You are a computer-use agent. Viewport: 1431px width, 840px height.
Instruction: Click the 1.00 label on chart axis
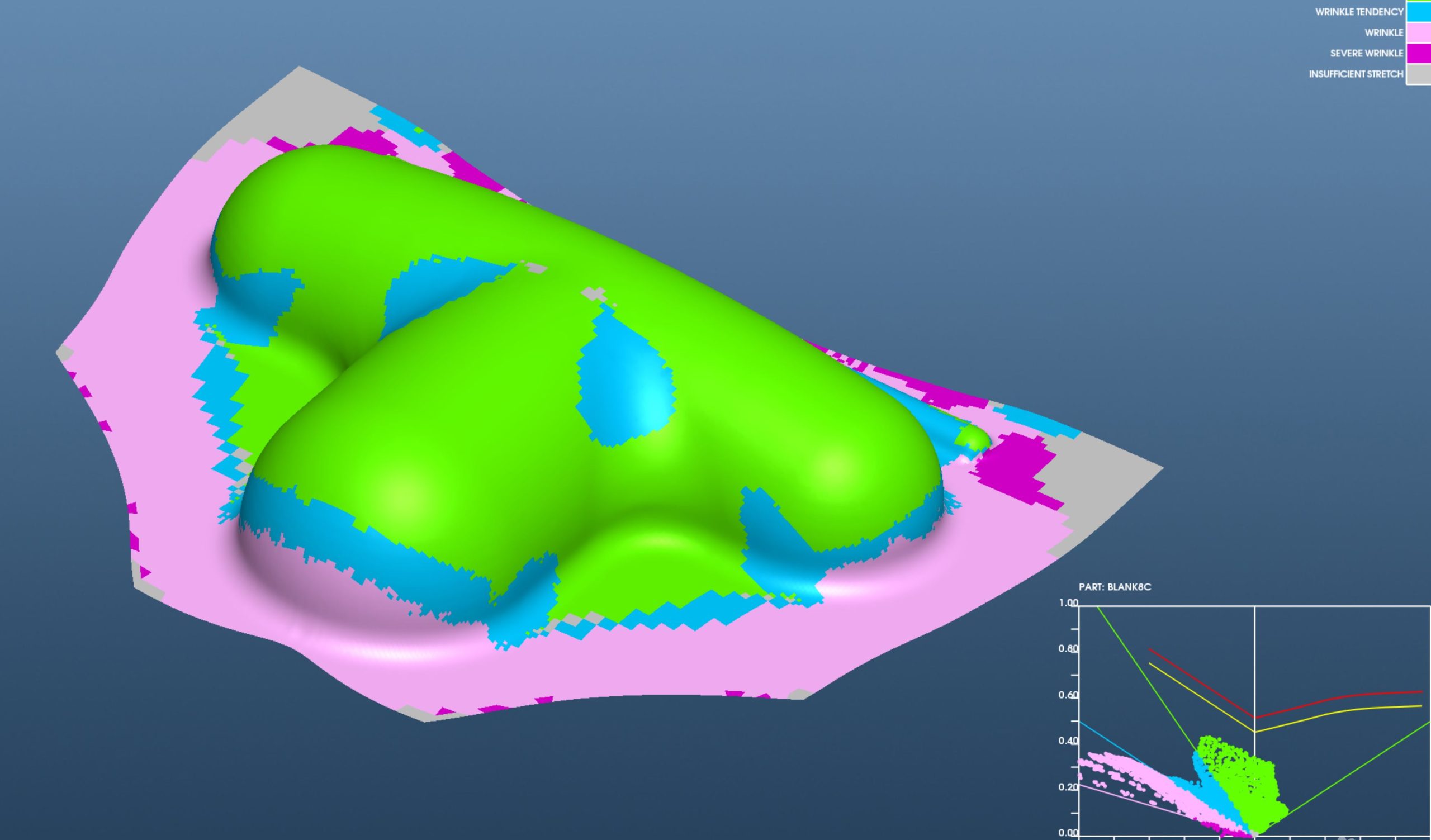coord(1068,603)
